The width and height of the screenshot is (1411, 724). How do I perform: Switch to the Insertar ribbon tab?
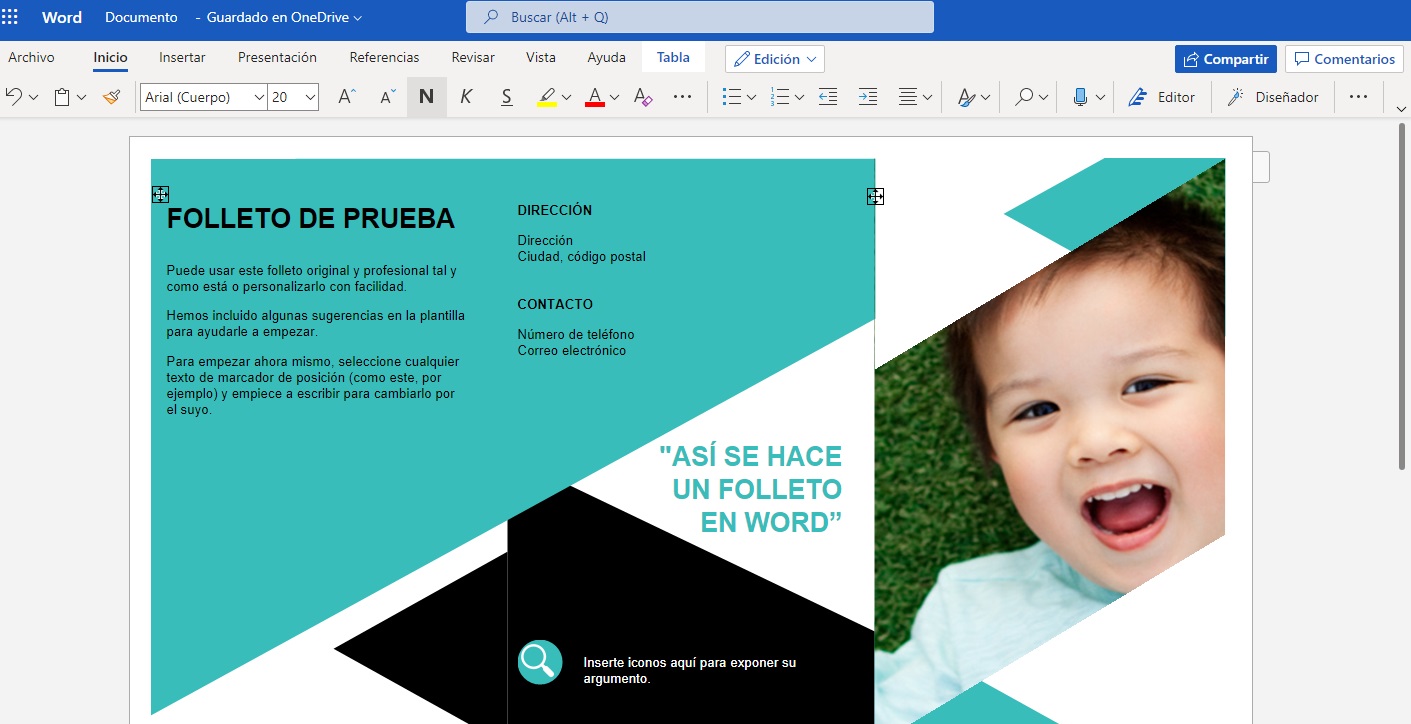[x=182, y=58]
